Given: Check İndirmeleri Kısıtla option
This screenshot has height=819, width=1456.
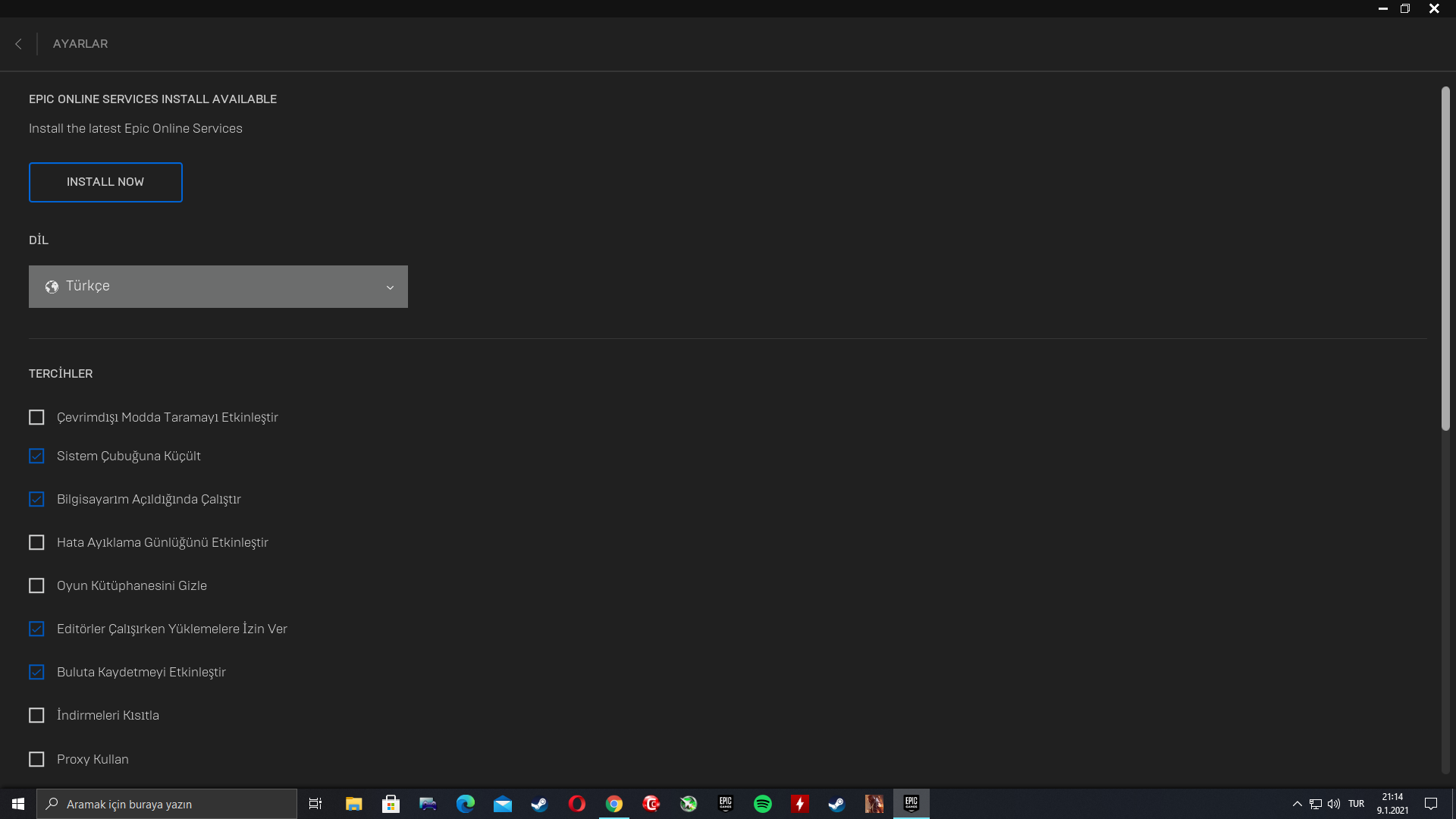Looking at the screenshot, I should pos(36,715).
